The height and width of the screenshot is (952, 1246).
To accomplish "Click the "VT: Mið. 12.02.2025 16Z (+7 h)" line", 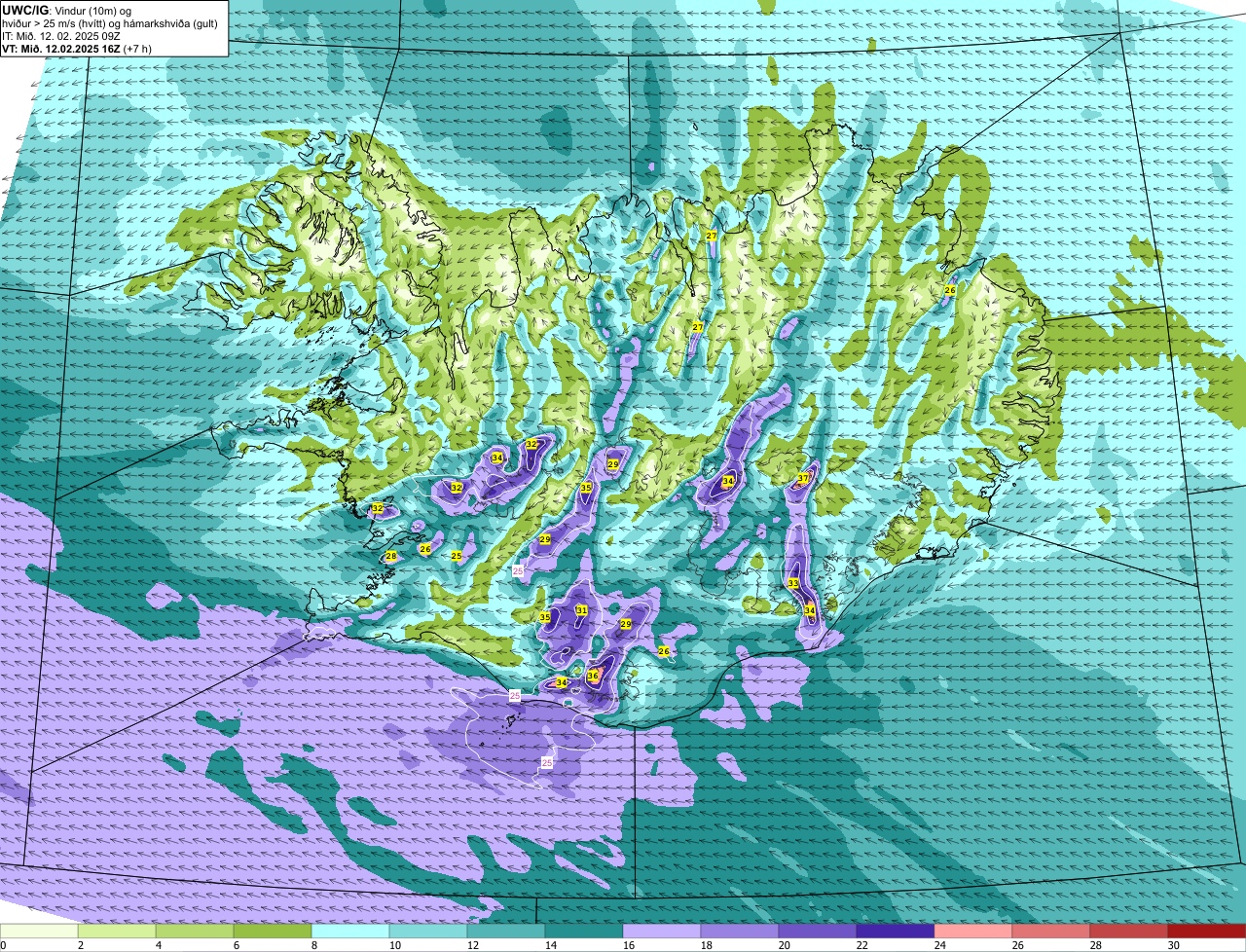I will click(77, 49).
